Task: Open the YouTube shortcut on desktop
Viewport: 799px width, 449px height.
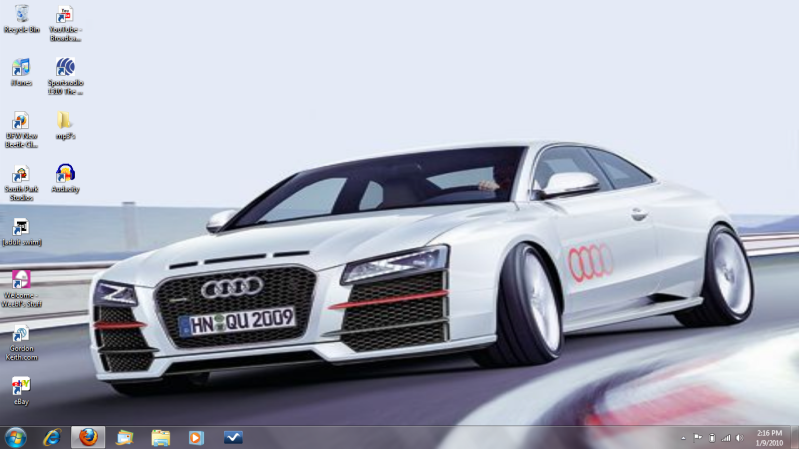Action: click(65, 23)
